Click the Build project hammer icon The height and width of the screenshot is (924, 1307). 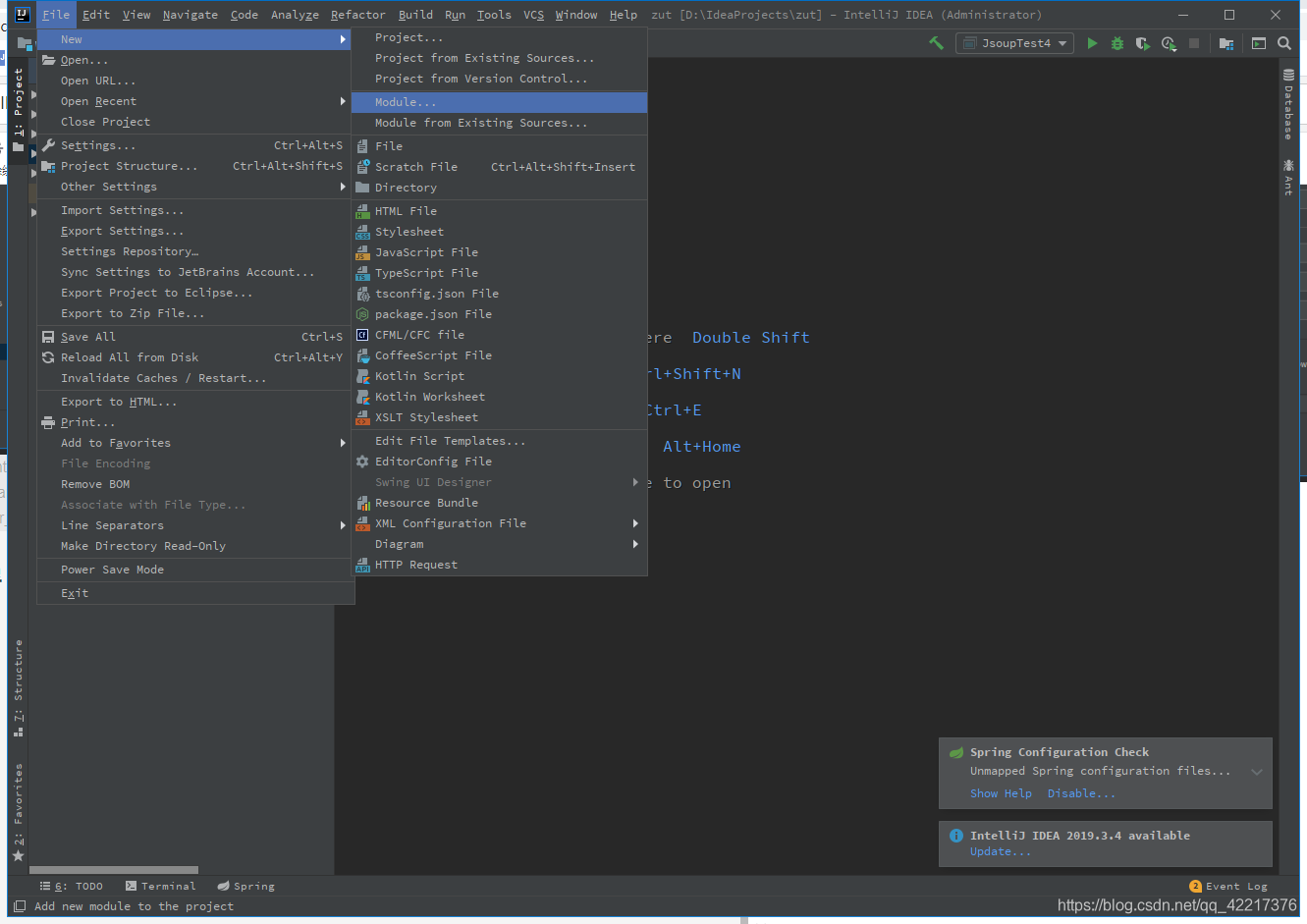click(x=936, y=43)
